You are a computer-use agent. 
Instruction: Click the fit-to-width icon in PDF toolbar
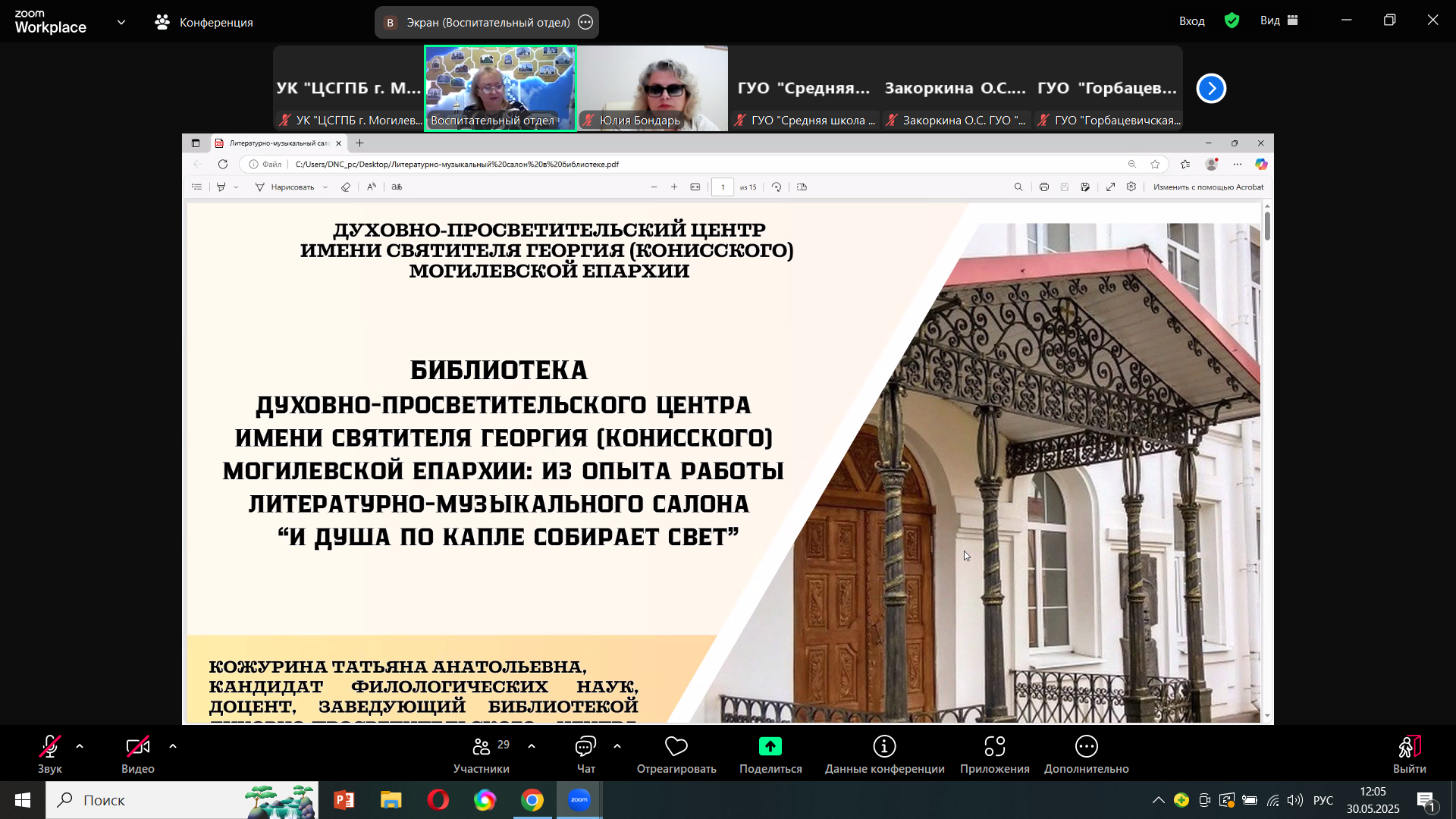click(x=695, y=187)
